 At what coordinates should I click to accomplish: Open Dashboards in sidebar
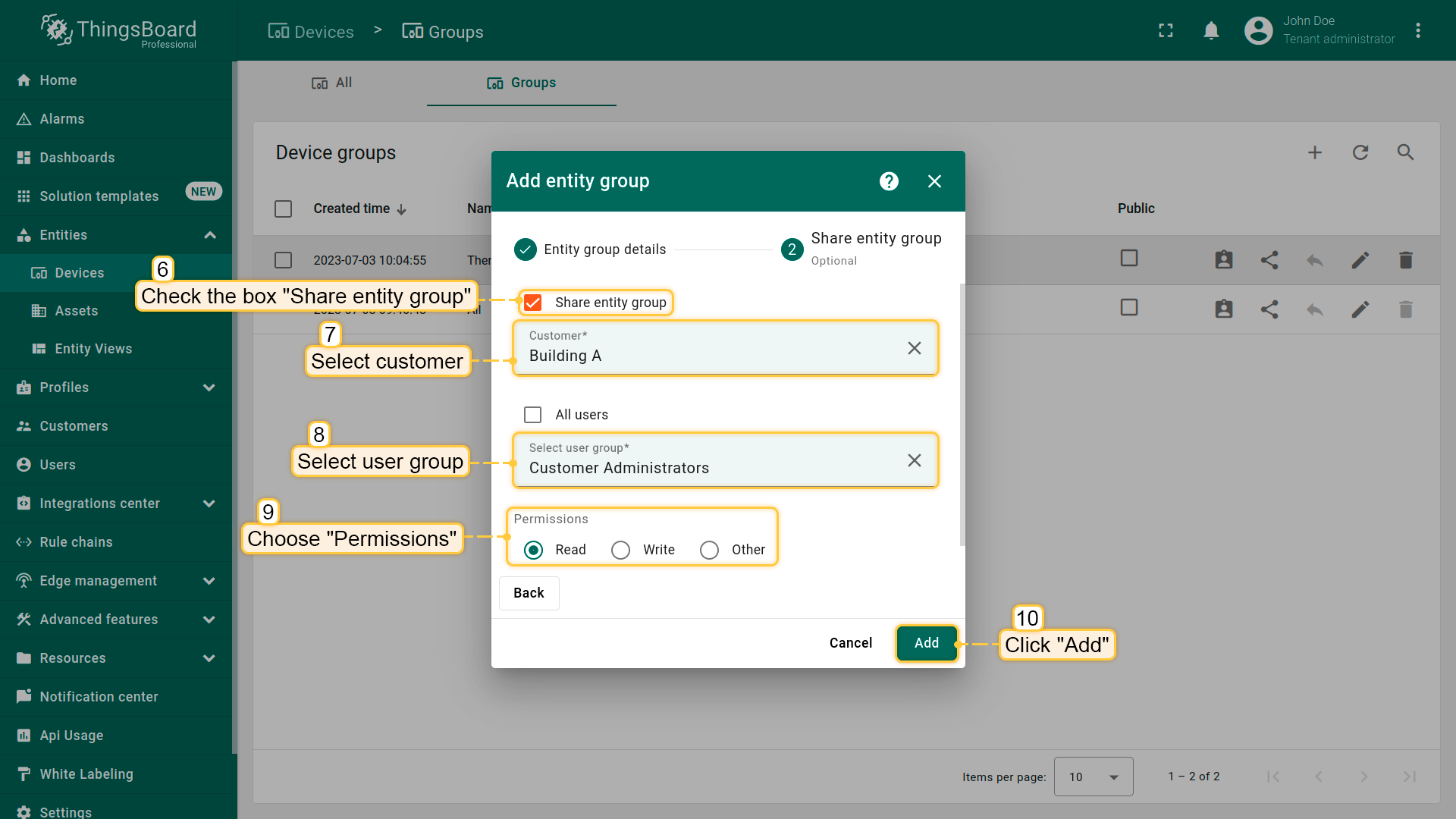(x=77, y=158)
